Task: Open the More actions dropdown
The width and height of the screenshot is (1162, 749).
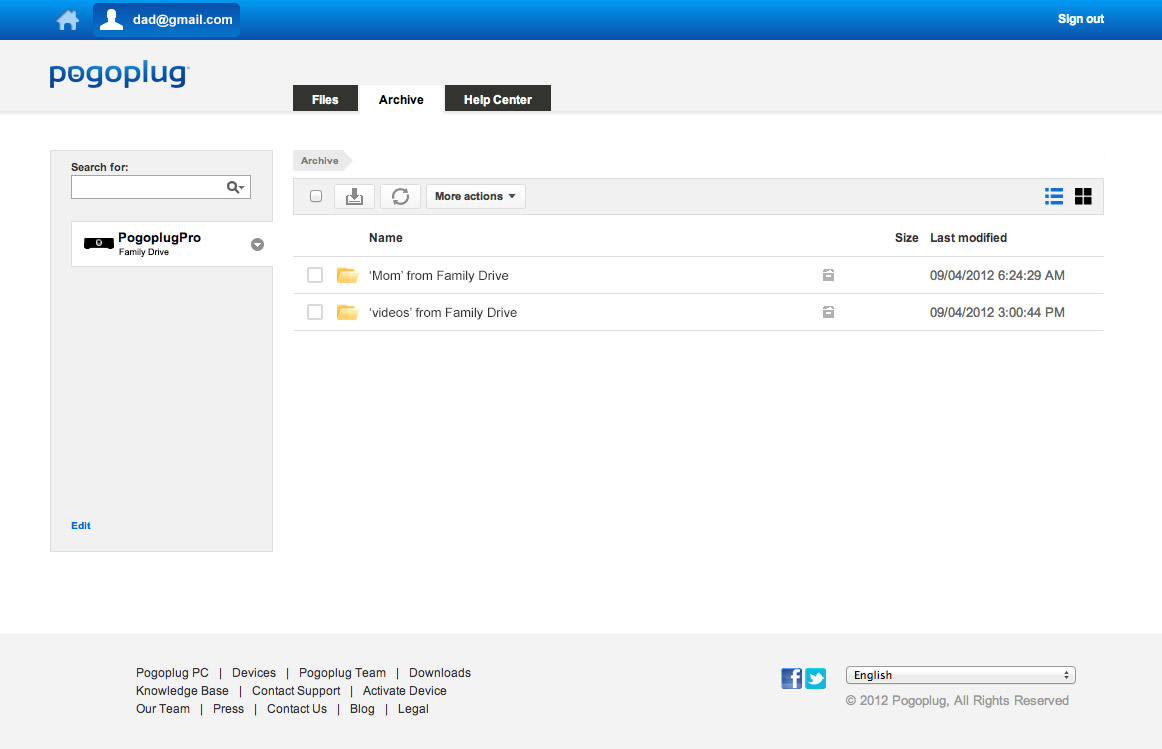Action: click(x=475, y=197)
